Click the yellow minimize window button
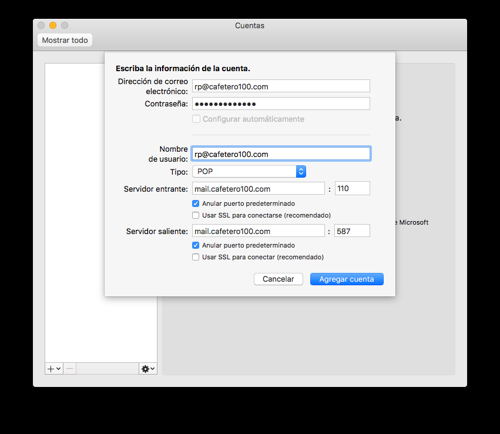 (53, 25)
